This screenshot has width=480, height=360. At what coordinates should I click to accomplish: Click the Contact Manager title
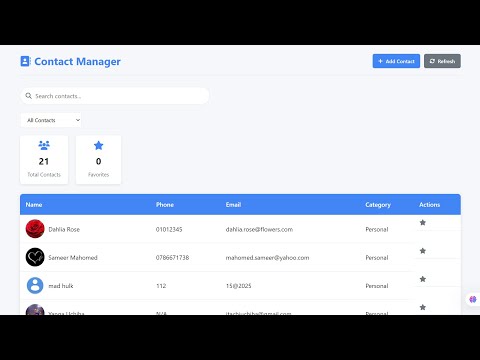pos(77,61)
